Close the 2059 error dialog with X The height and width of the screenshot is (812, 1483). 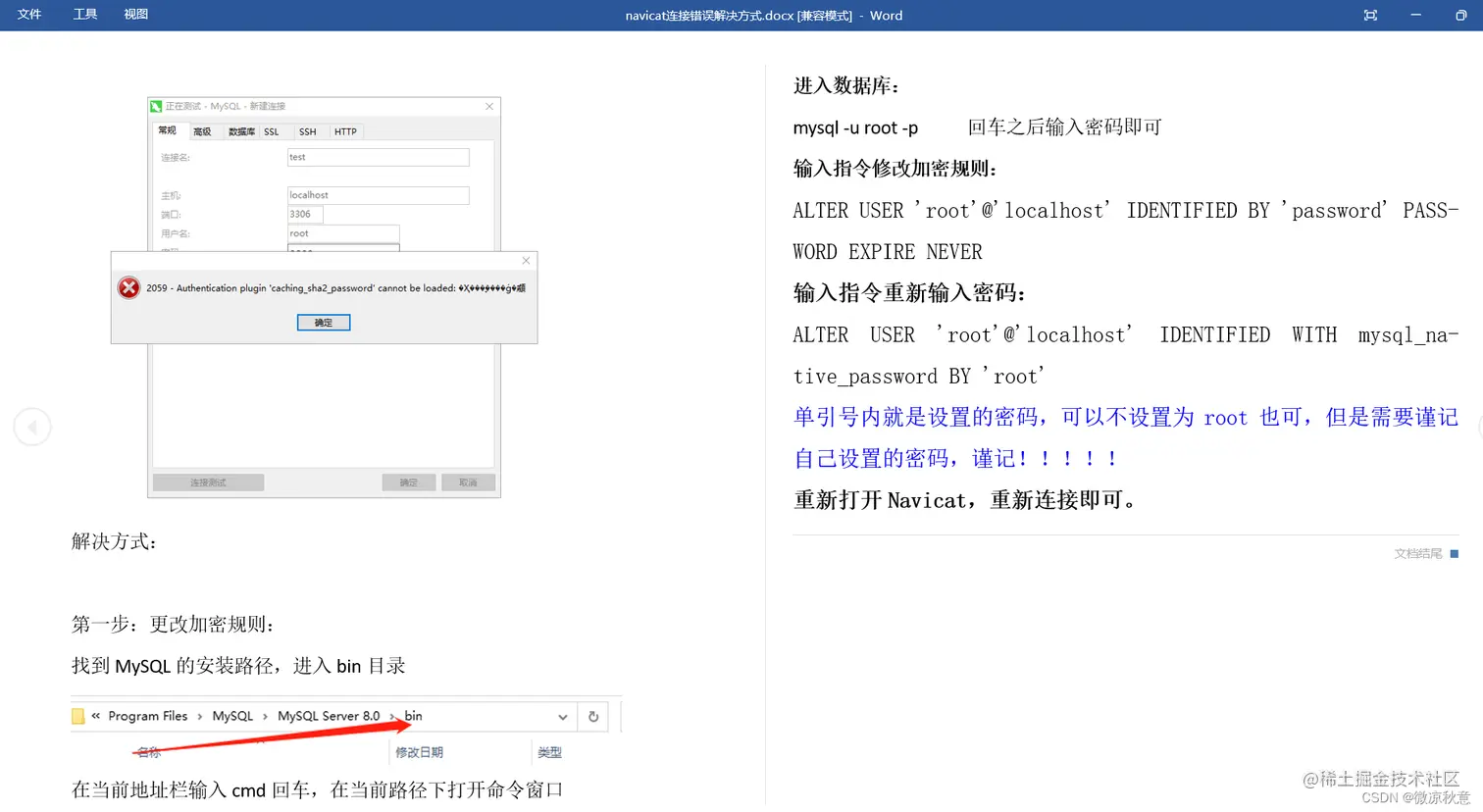[526, 261]
